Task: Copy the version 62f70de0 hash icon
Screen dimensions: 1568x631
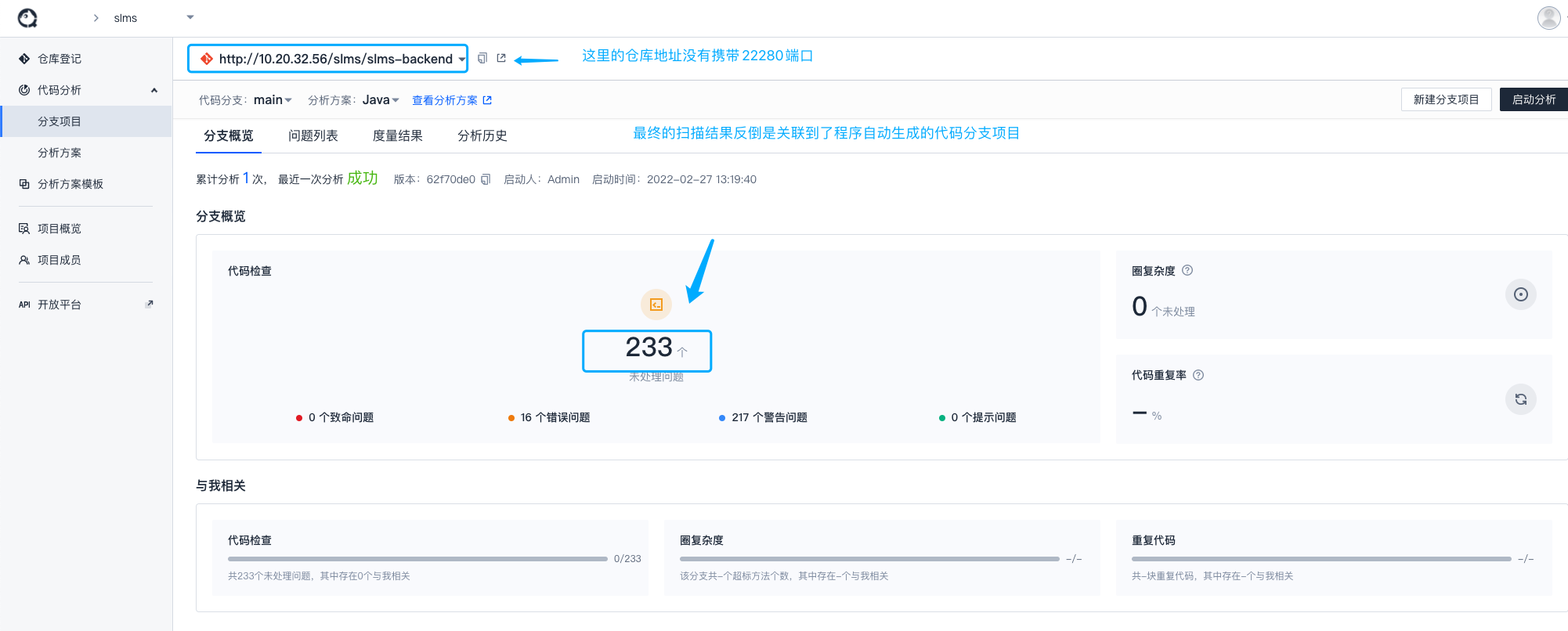Action: point(486,179)
